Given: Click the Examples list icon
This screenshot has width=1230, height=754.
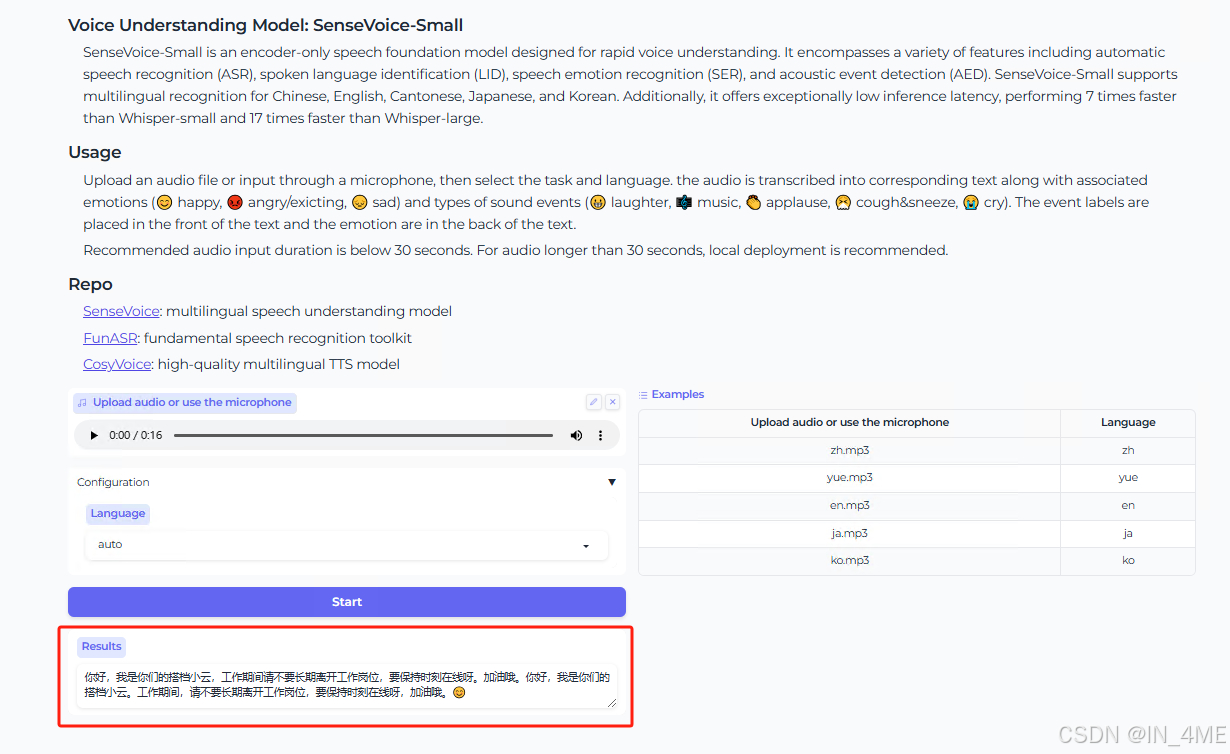Looking at the screenshot, I should [x=643, y=395].
